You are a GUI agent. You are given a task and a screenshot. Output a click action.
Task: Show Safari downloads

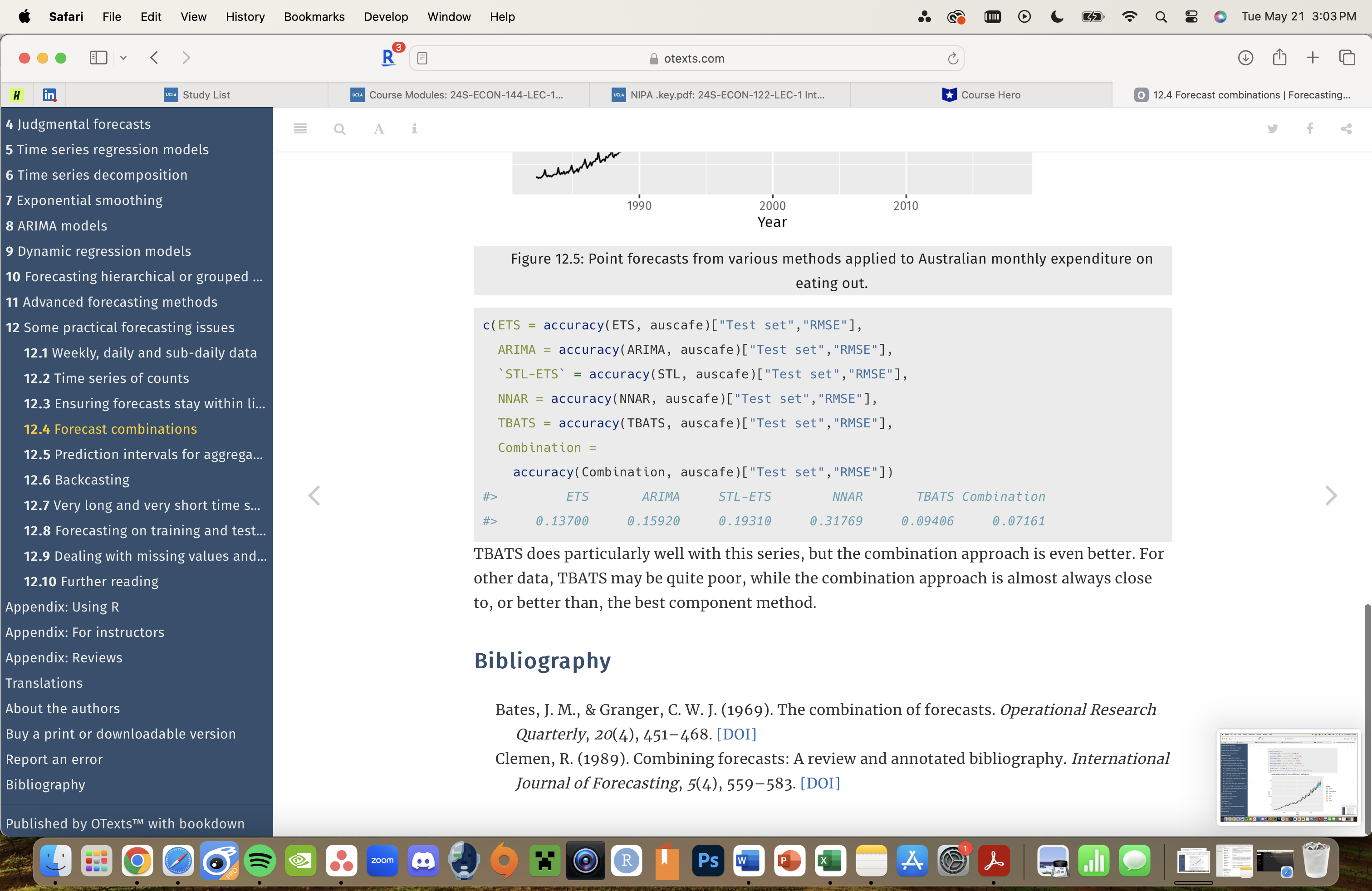[1246, 58]
